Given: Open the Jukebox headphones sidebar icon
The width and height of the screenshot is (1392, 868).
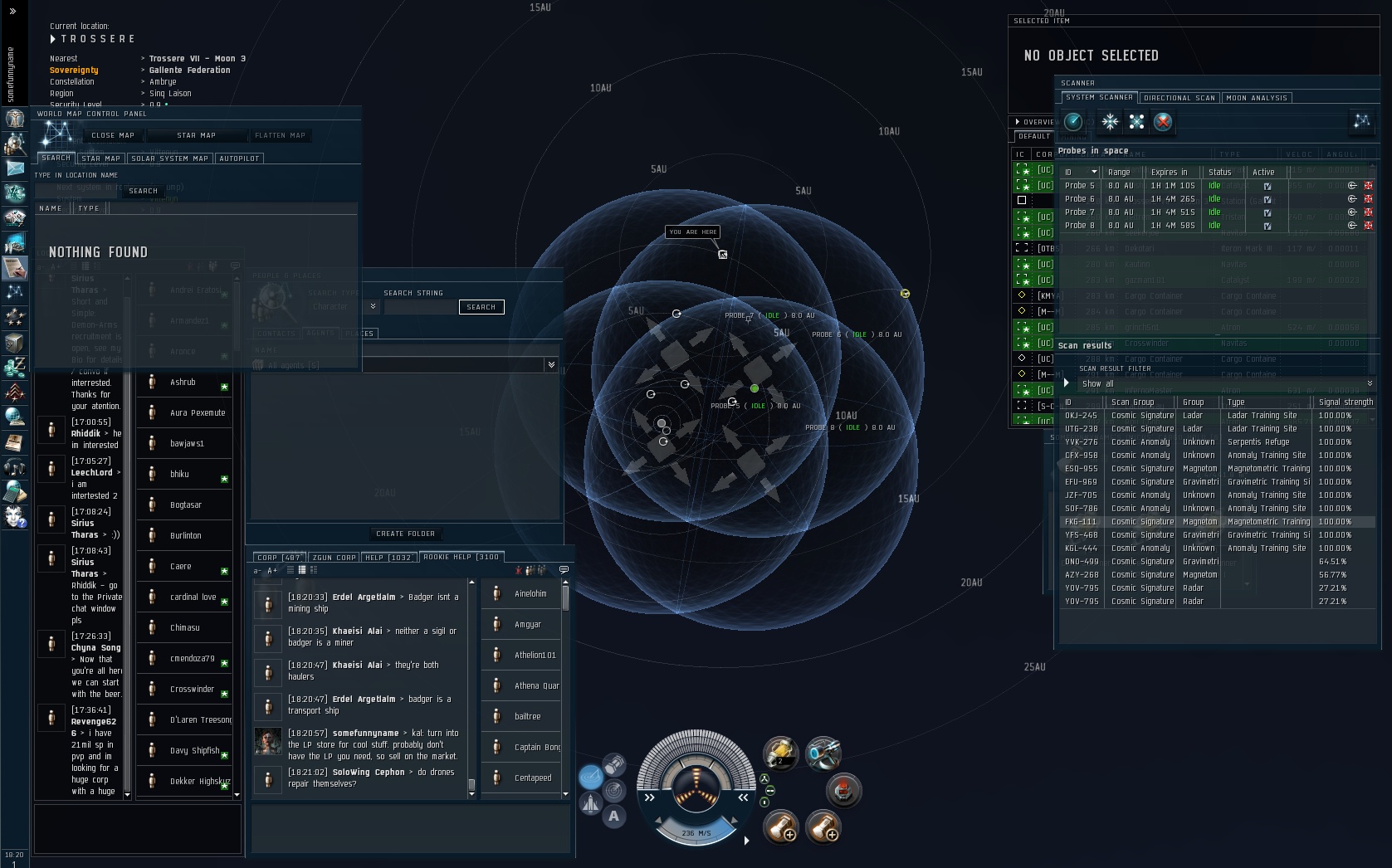Looking at the screenshot, I should tap(15, 466).
